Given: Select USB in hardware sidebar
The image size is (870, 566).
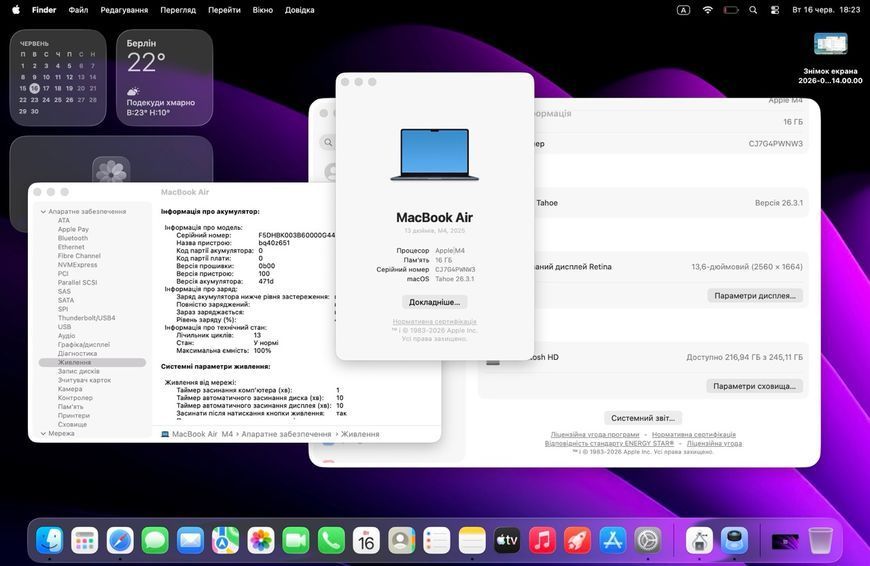Looking at the screenshot, I should pyautogui.click(x=64, y=327).
